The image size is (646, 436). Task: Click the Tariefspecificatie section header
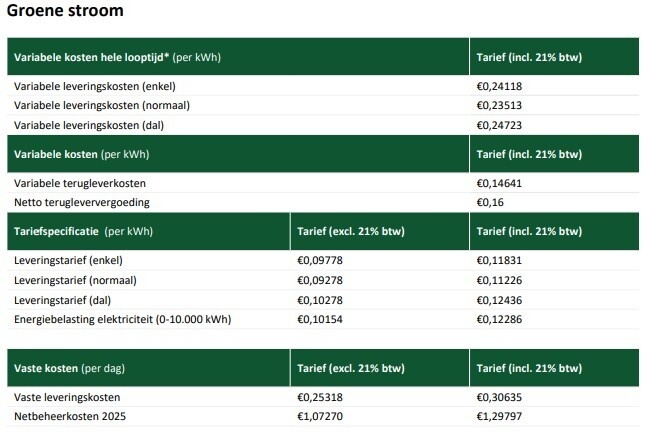click(x=57, y=231)
